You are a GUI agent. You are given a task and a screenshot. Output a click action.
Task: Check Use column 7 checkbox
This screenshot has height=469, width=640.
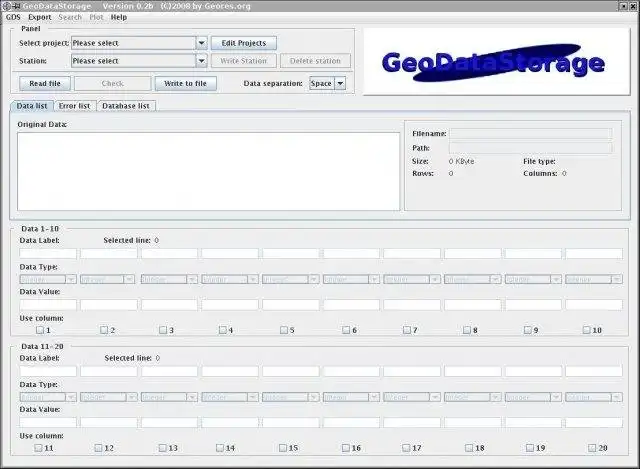[407, 330]
